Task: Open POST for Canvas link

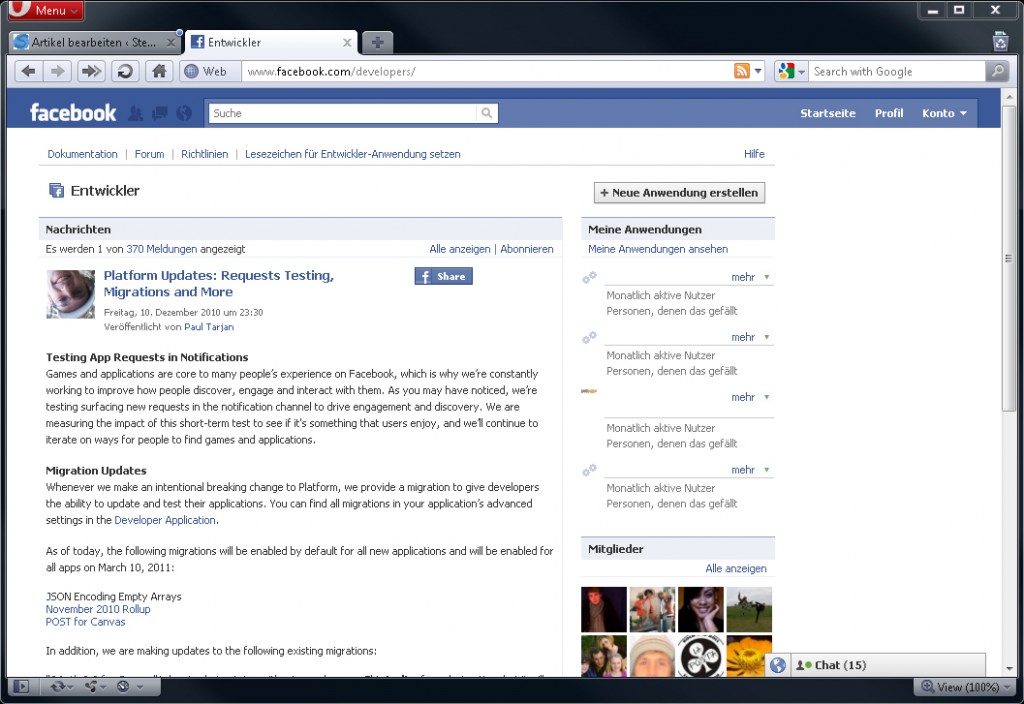Action: [x=86, y=622]
